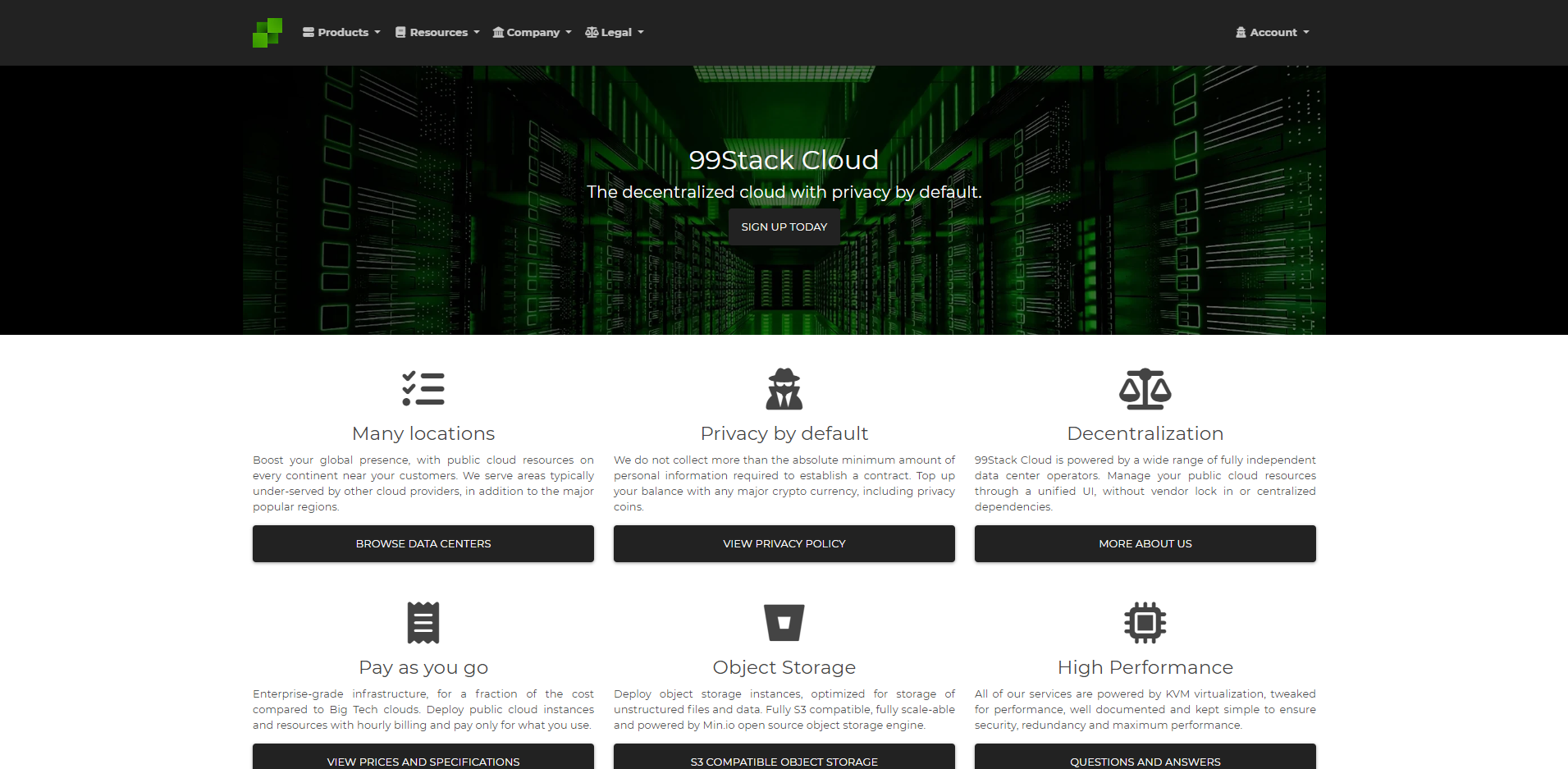
Task: Expand the Legal dropdown caret
Action: [x=641, y=33]
